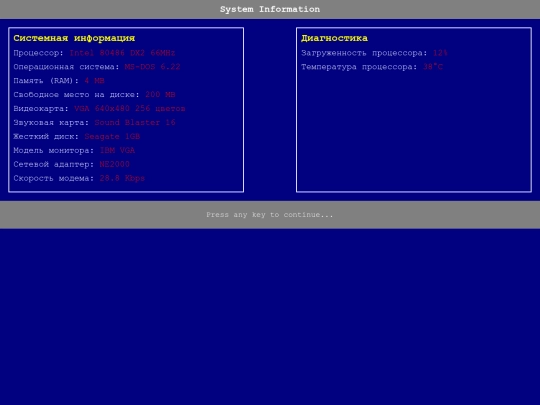Click the 'Диагностика' panel heading
This screenshot has height=405, width=540.
[x=334, y=38]
